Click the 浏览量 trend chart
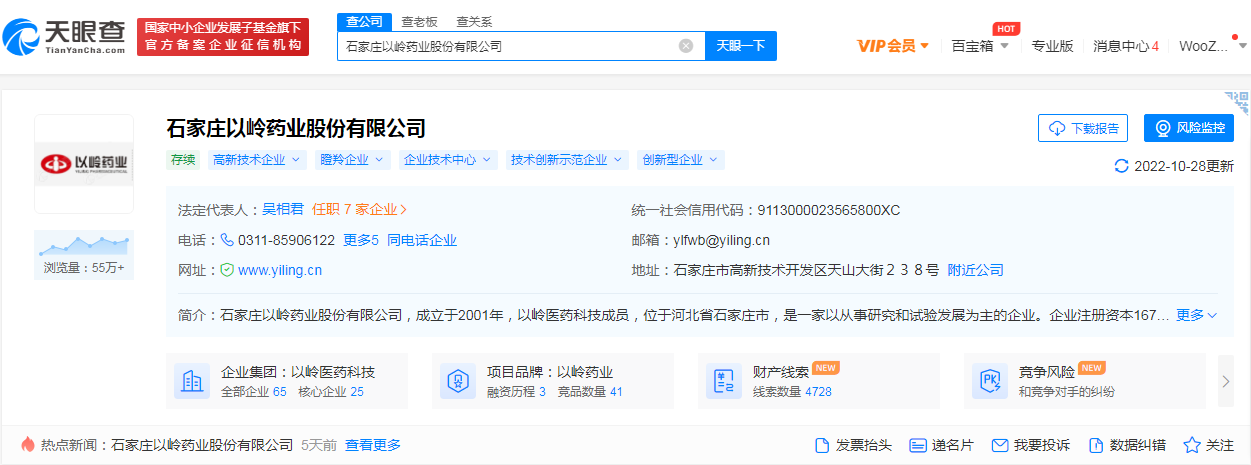The image size is (1251, 465). pos(84,244)
